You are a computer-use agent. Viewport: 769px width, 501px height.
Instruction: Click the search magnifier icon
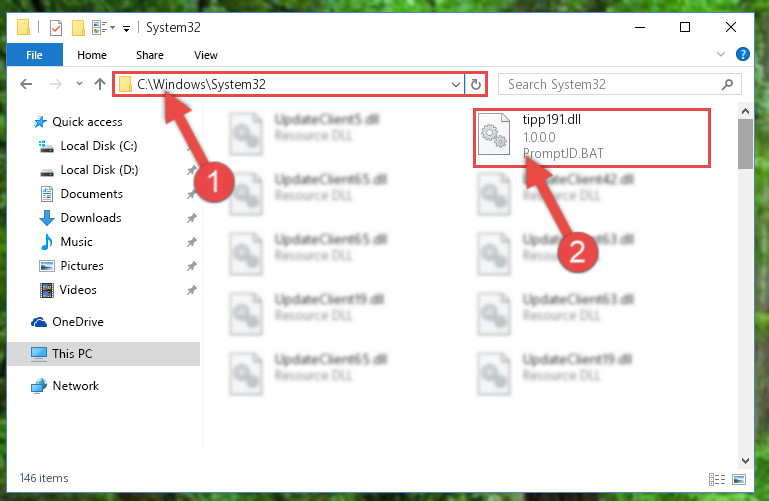[727, 84]
